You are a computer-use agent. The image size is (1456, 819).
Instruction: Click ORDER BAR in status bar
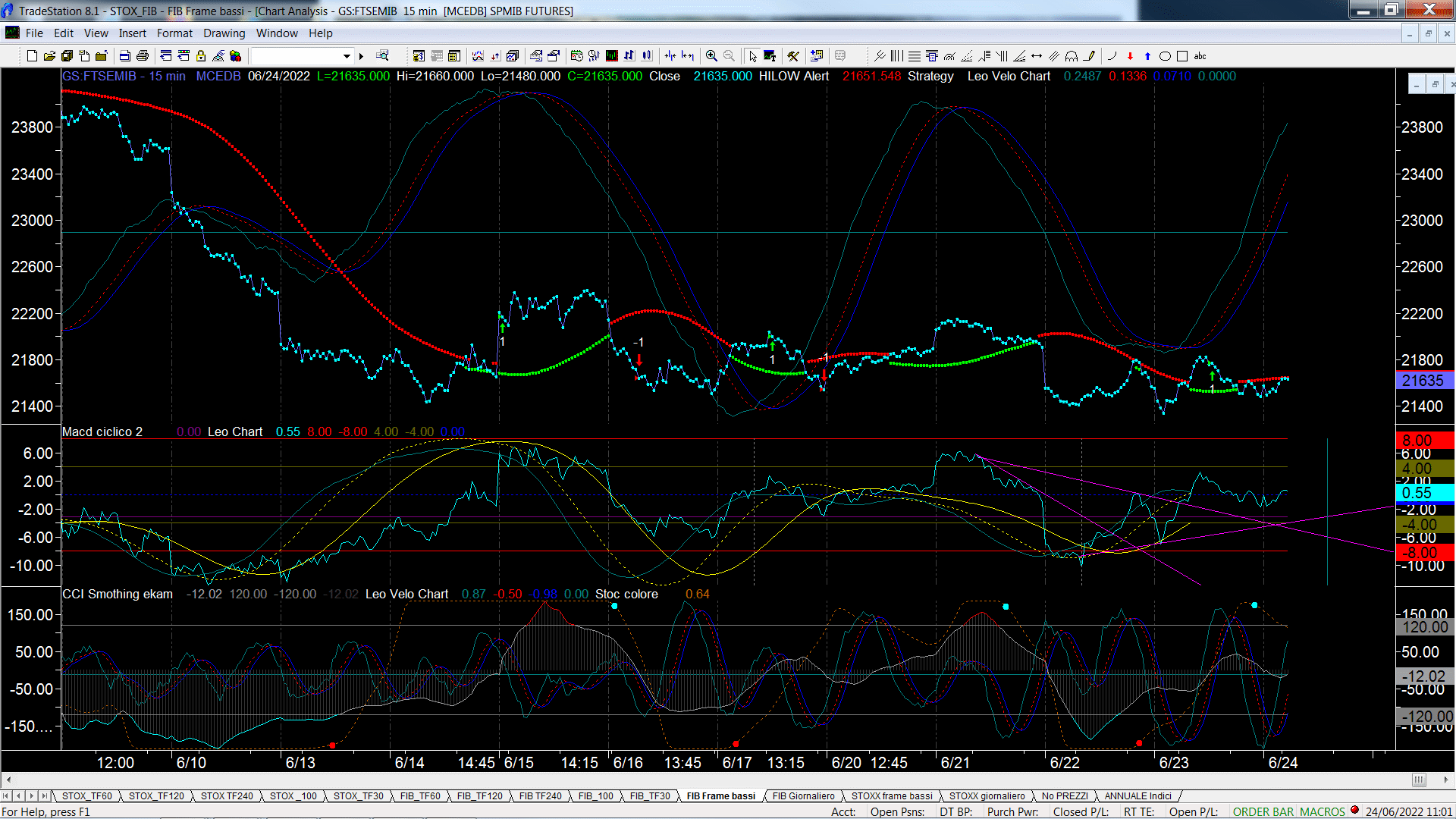(x=1263, y=812)
